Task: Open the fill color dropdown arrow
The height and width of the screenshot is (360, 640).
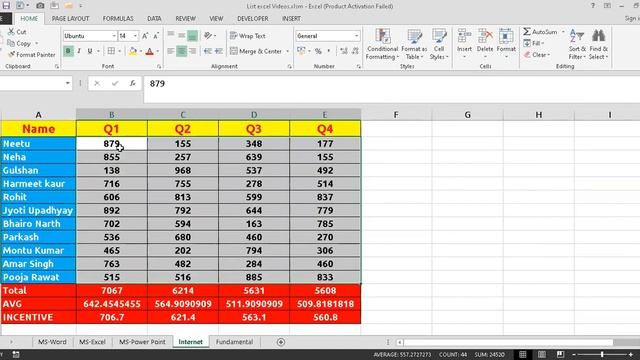Action: point(141,51)
